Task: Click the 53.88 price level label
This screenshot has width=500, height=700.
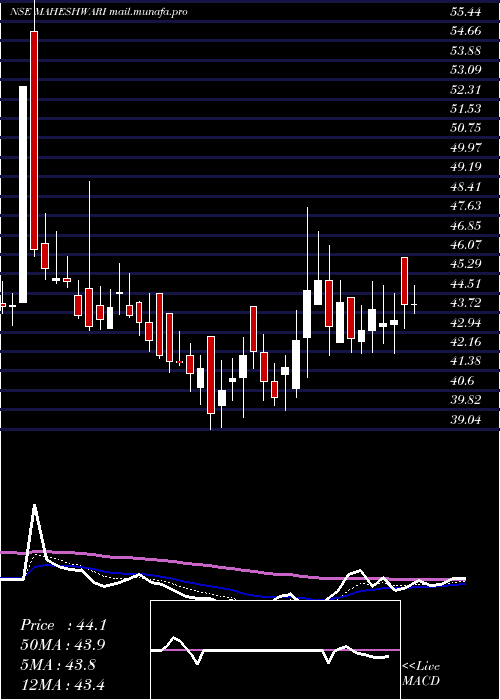Action: 466,51
